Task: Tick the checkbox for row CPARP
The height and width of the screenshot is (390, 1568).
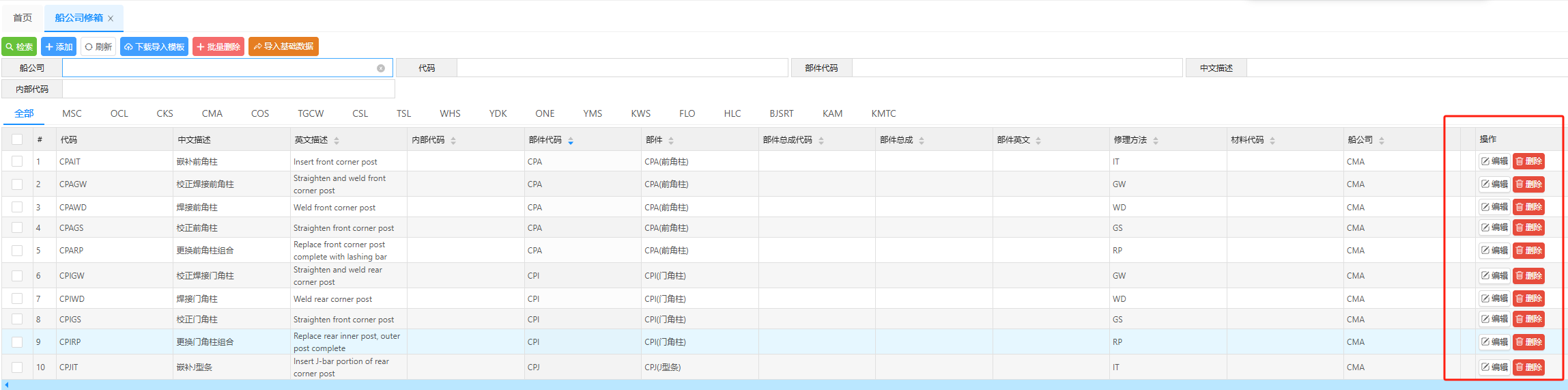Action: tap(17, 251)
